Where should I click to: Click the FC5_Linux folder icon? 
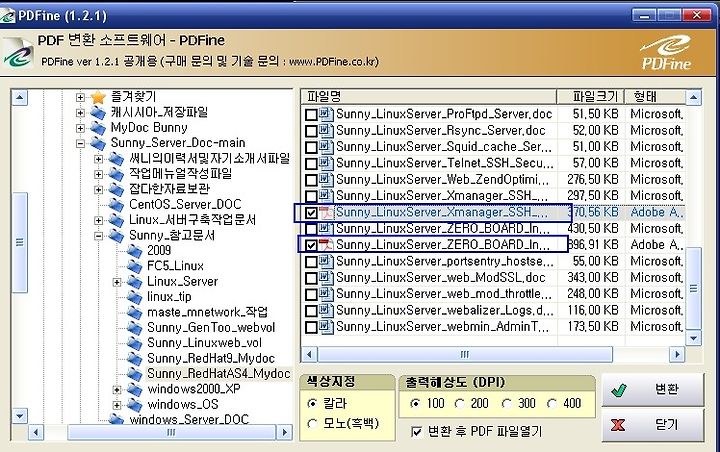(x=135, y=266)
